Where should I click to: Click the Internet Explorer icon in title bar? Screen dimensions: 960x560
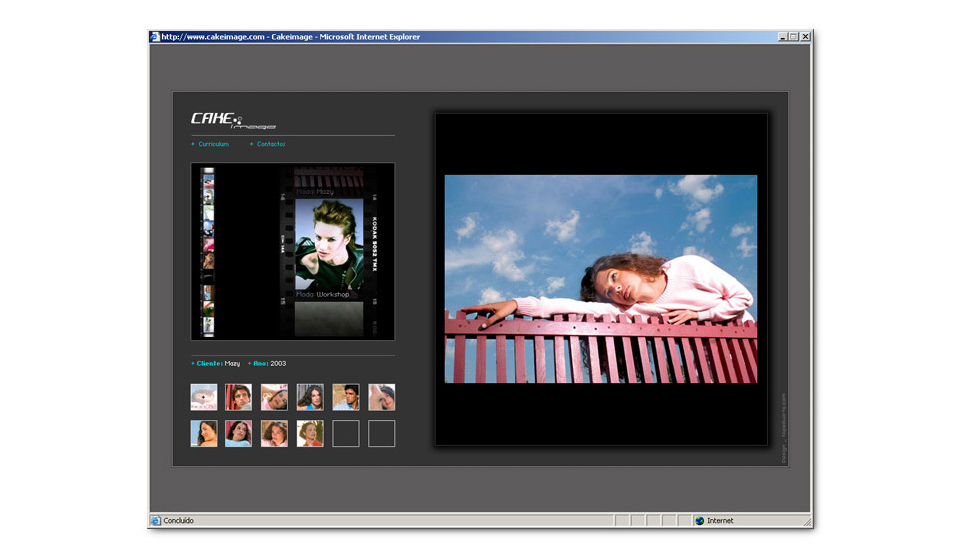click(x=155, y=37)
